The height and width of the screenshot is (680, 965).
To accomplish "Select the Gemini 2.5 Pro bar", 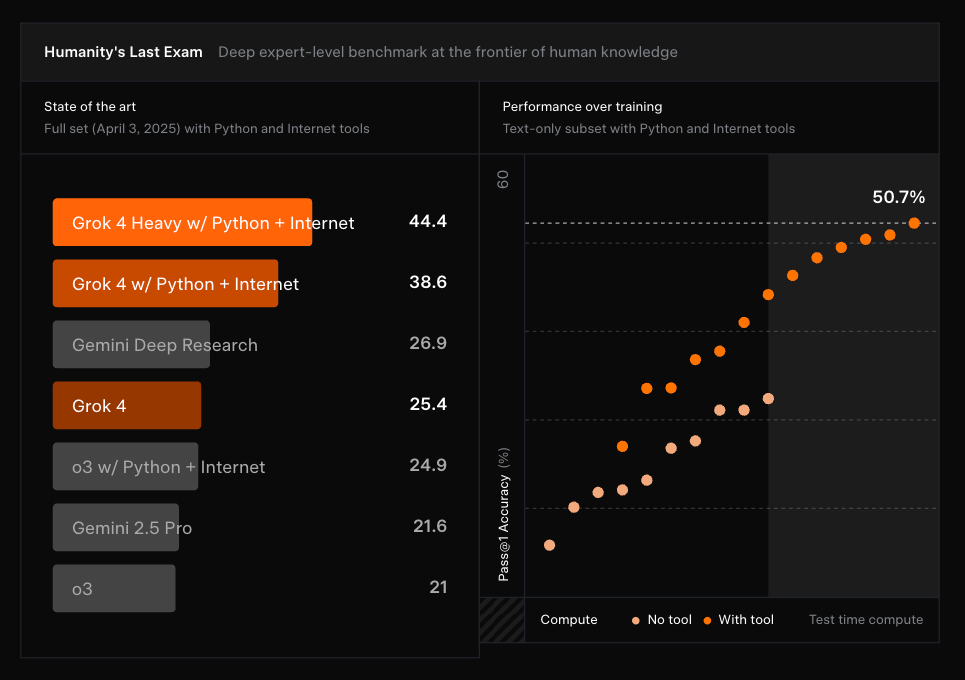I will (116, 527).
